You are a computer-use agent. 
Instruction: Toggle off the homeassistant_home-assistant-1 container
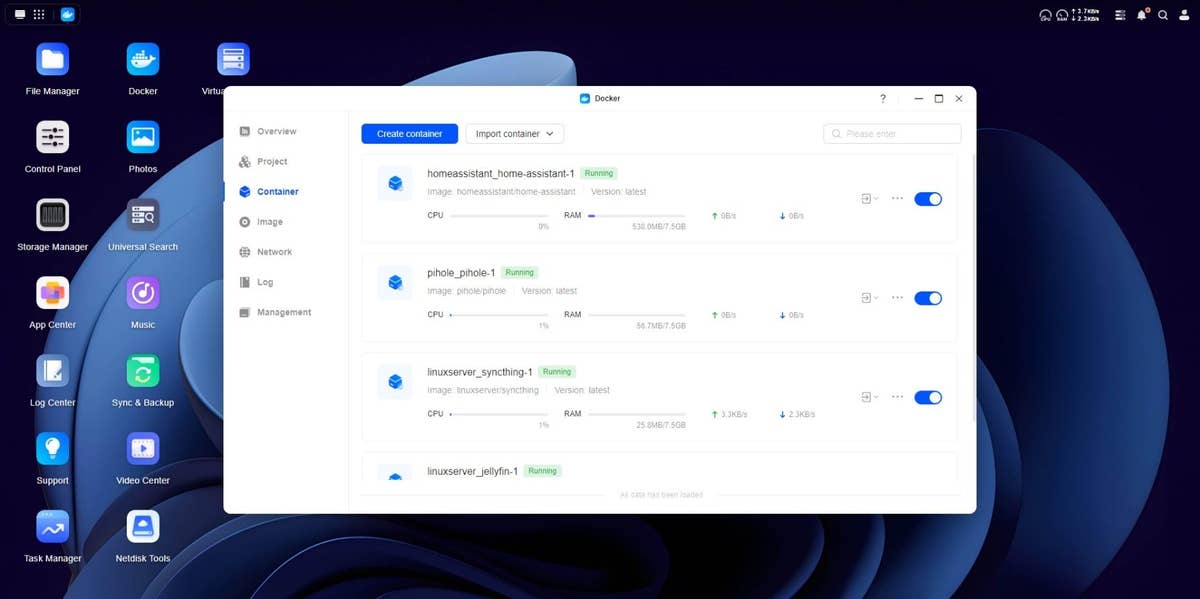pos(927,199)
